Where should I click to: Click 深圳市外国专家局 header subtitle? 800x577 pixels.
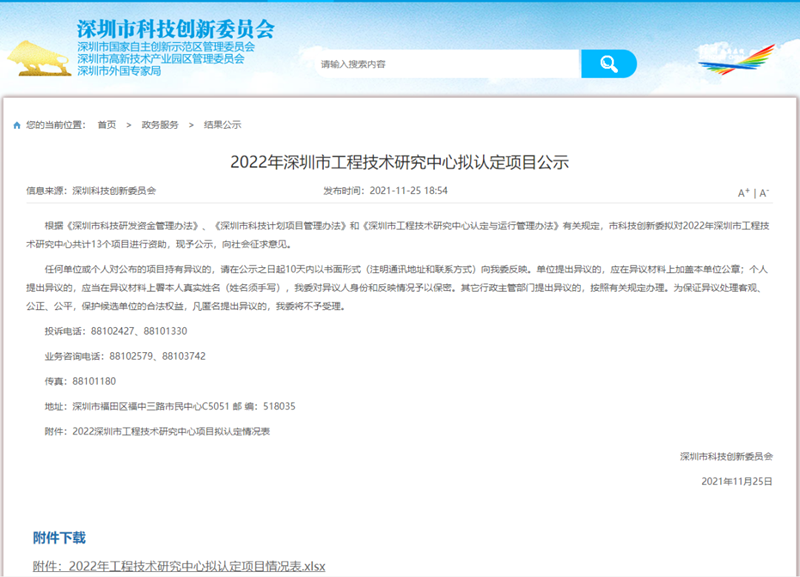(x=119, y=71)
